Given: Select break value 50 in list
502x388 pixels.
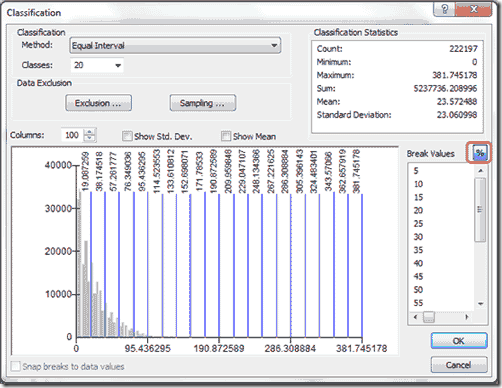Looking at the screenshot, I should pyautogui.click(x=418, y=290).
